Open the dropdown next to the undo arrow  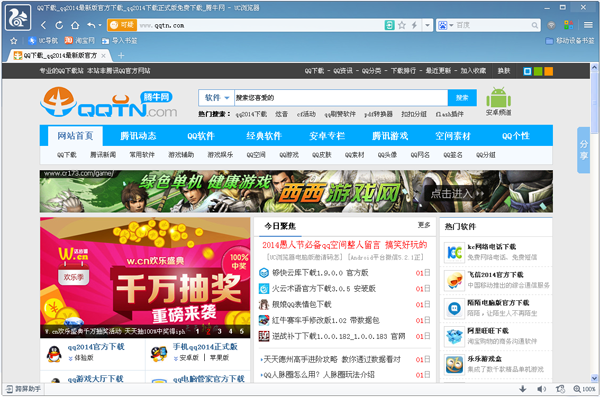click(x=100, y=25)
